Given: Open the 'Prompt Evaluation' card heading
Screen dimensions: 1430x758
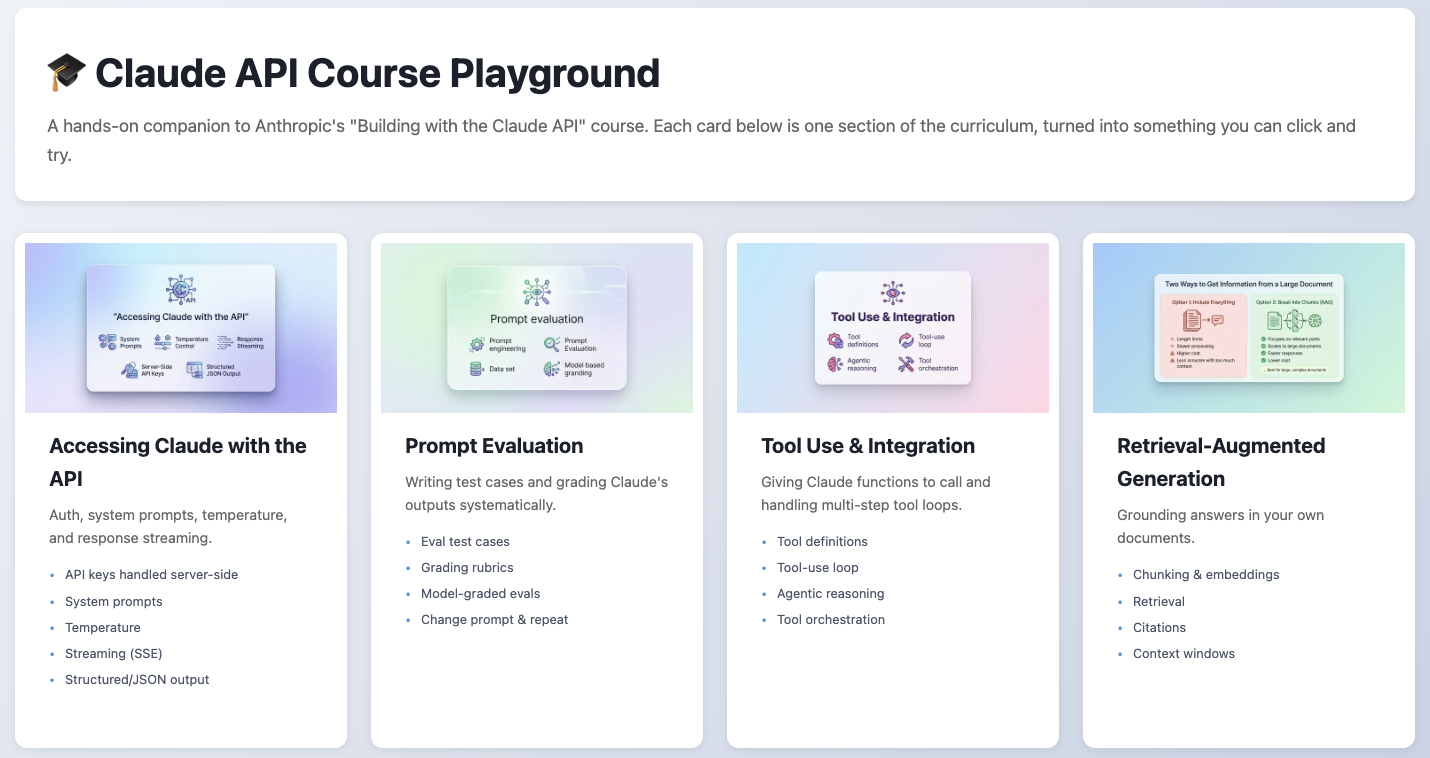Looking at the screenshot, I should click(494, 446).
